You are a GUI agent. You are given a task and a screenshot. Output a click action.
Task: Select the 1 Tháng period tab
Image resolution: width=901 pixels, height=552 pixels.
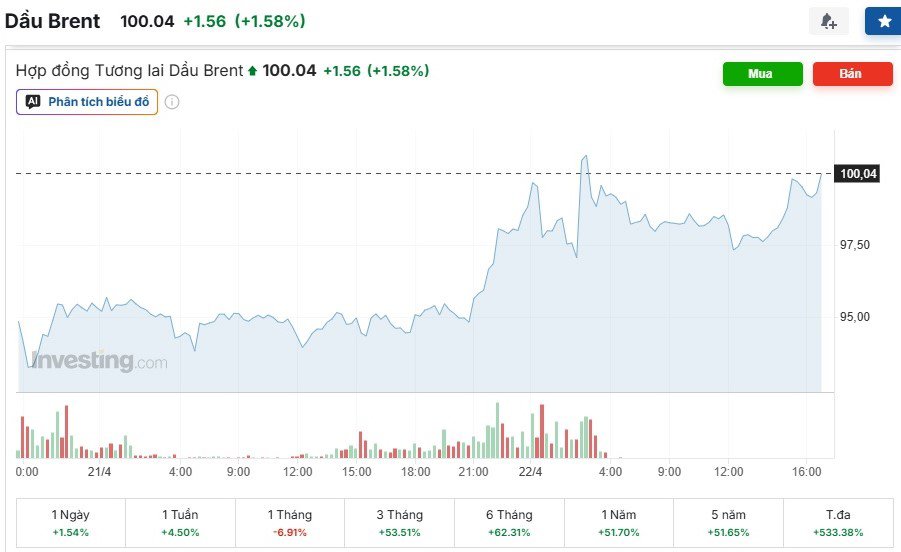[290, 523]
